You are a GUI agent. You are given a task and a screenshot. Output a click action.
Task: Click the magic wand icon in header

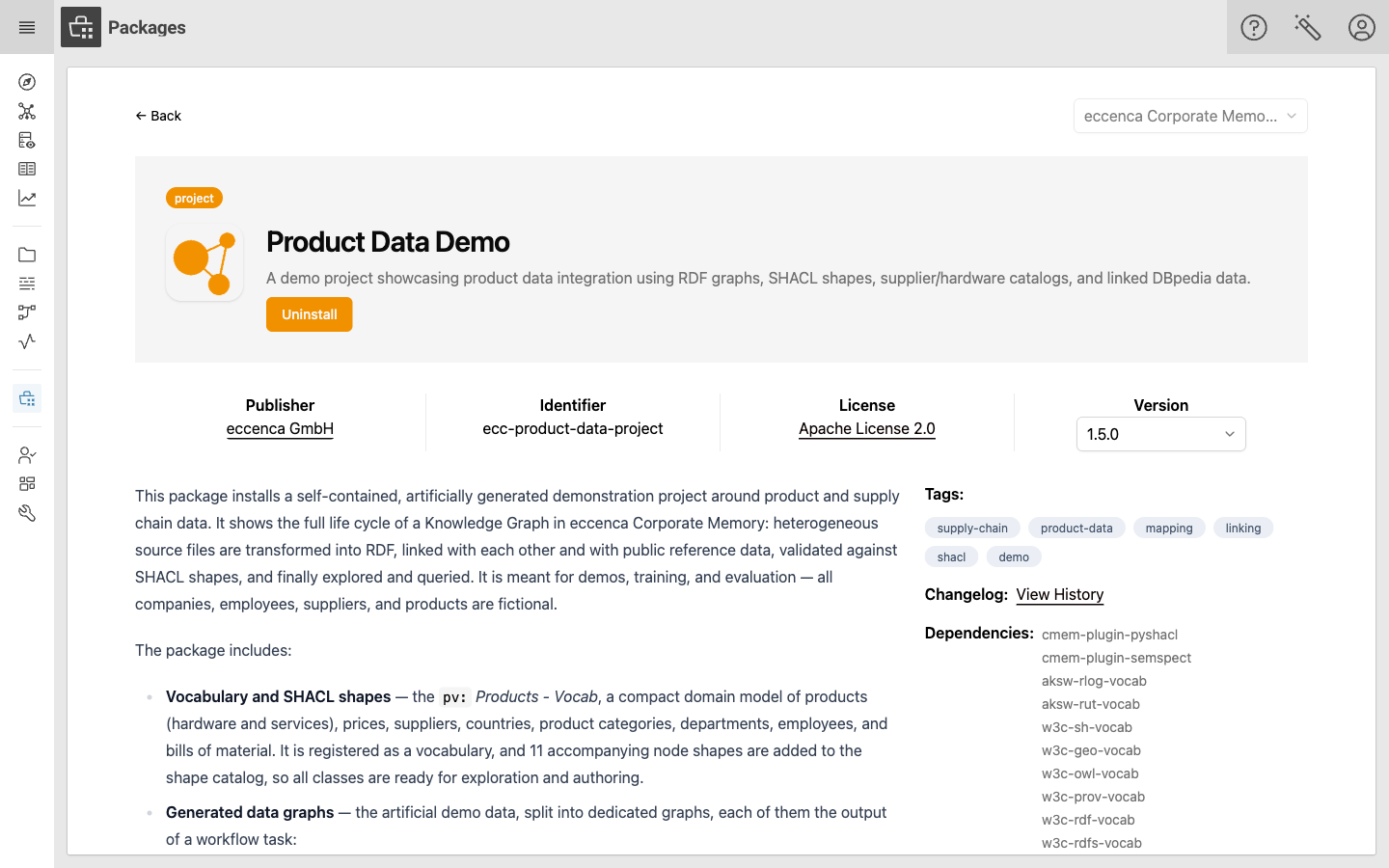pos(1308,27)
